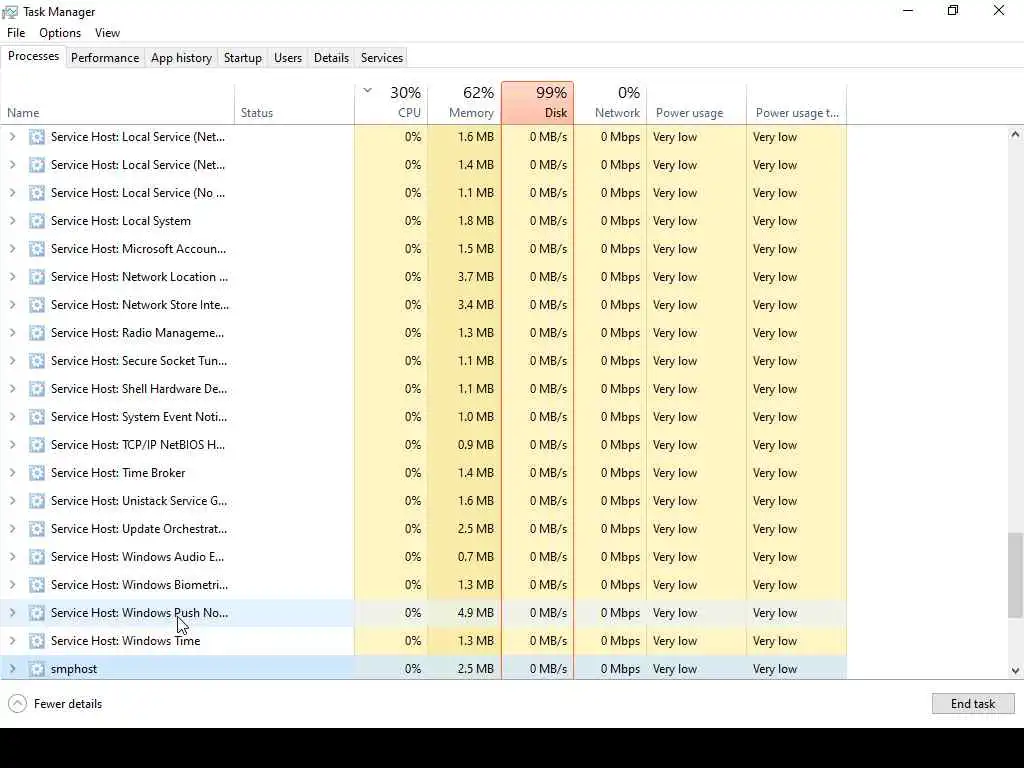1024x768 pixels.
Task: Sort by Power usage trend column header
Action: point(797,103)
